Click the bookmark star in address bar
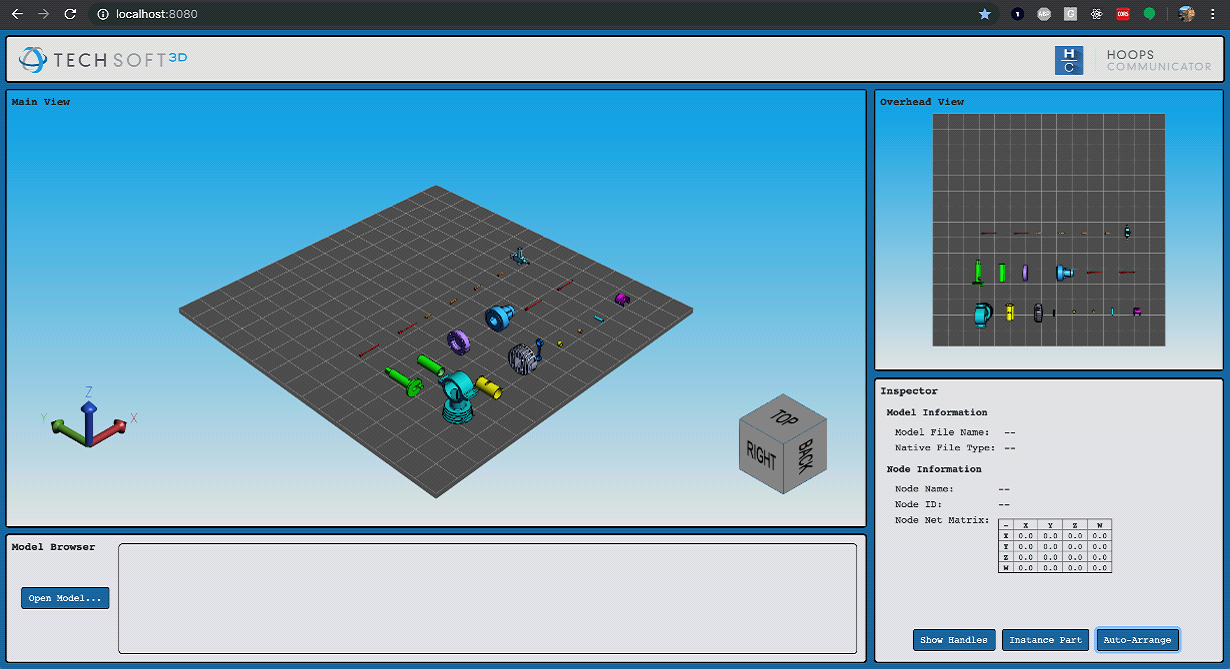1230x669 pixels. click(x=985, y=14)
